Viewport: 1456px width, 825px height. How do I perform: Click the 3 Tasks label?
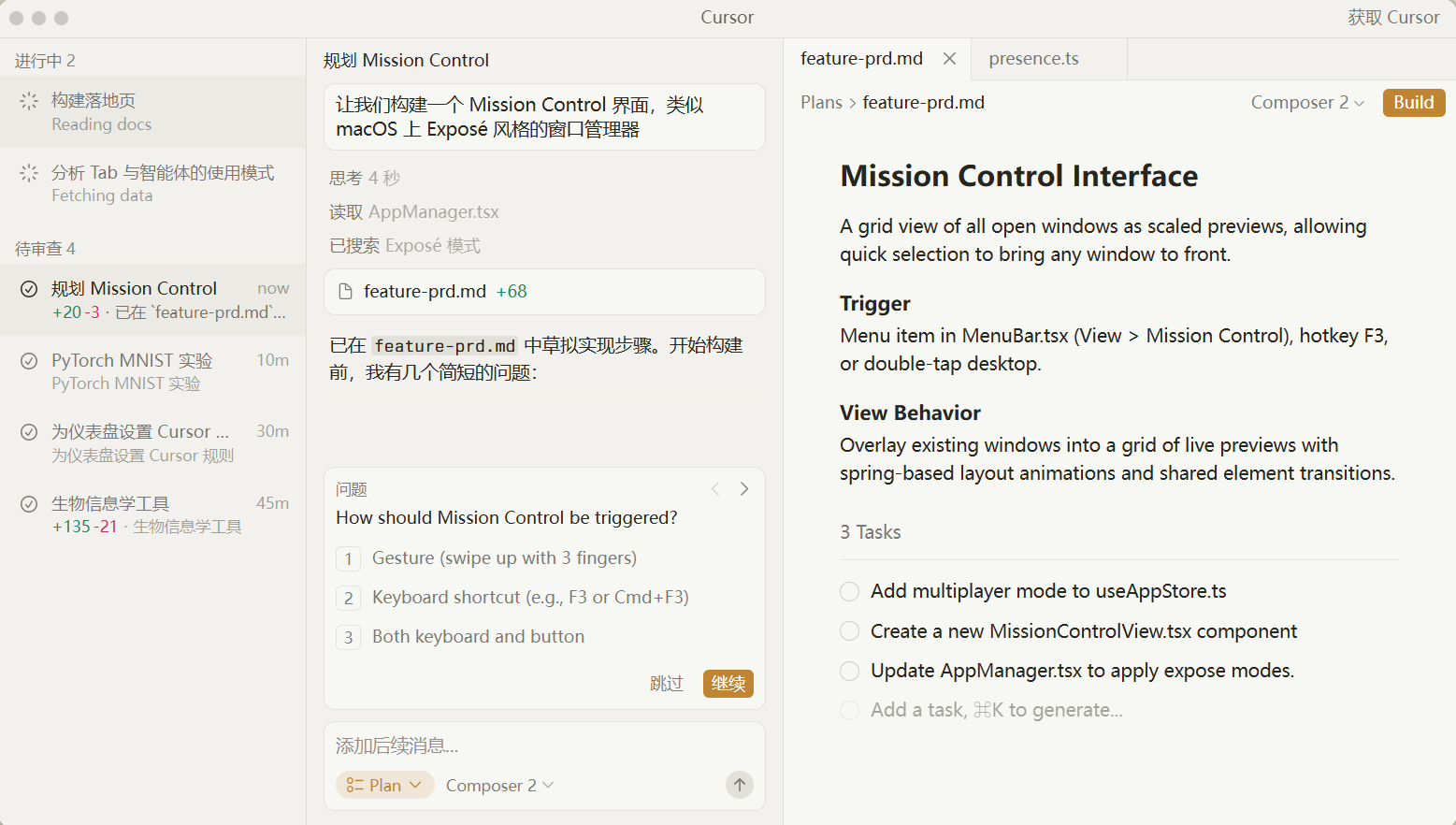(870, 532)
